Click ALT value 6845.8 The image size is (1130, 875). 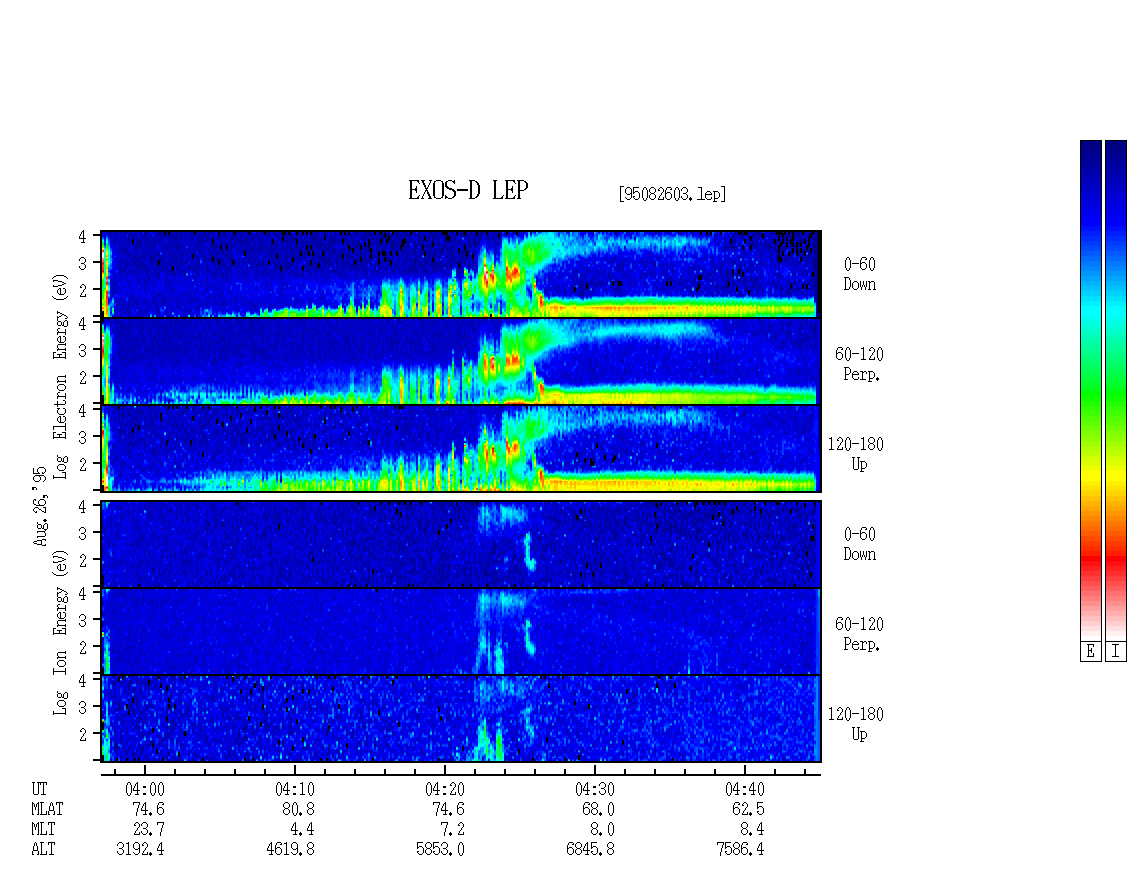pyautogui.click(x=590, y=850)
